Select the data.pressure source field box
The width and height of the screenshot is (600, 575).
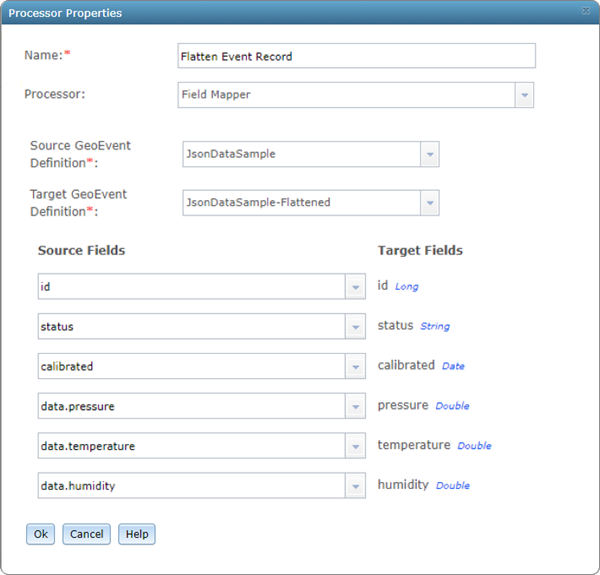[x=191, y=407]
